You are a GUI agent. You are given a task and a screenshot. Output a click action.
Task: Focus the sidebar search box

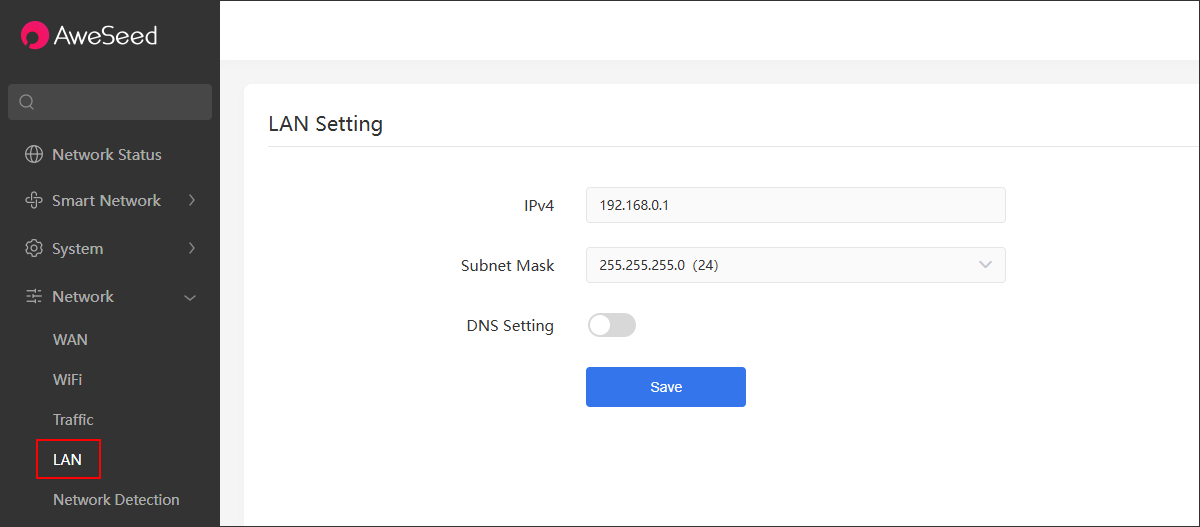click(x=110, y=102)
